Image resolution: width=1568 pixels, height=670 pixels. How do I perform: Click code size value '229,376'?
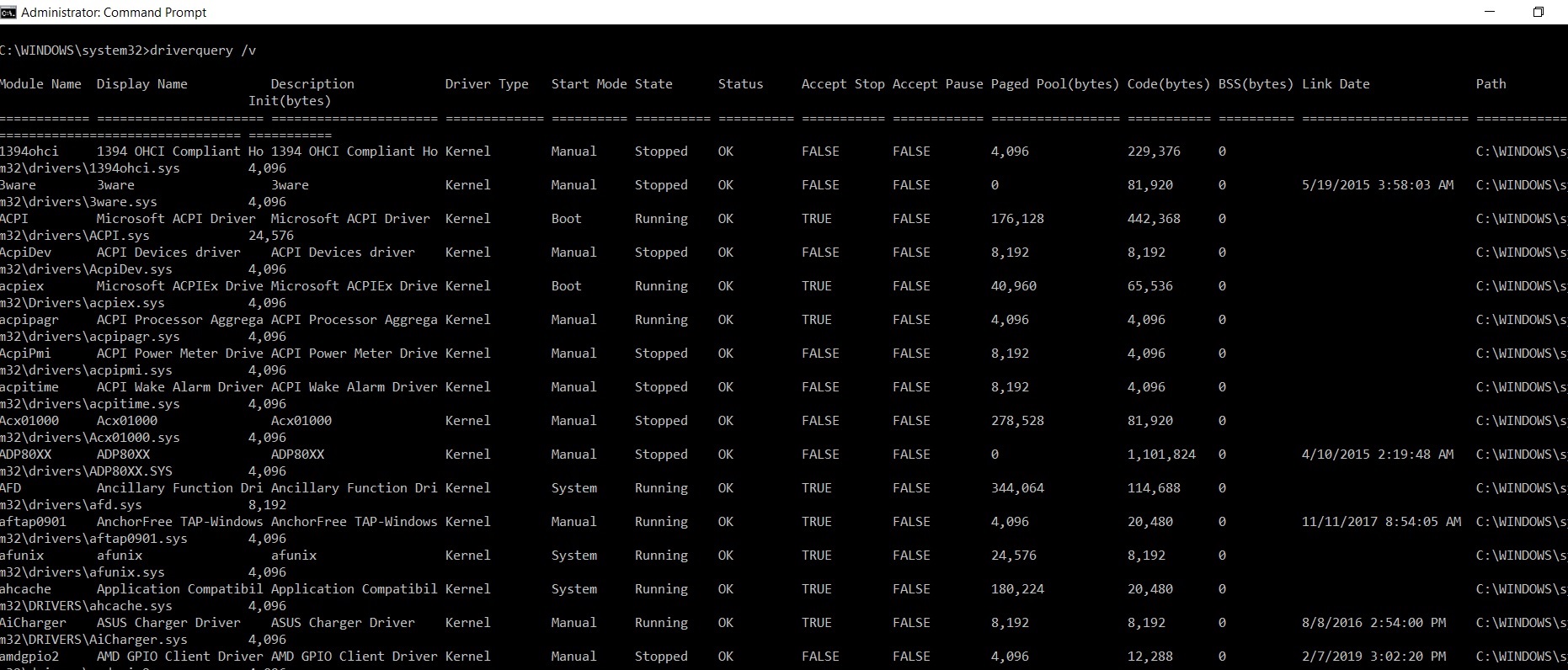1154,152
